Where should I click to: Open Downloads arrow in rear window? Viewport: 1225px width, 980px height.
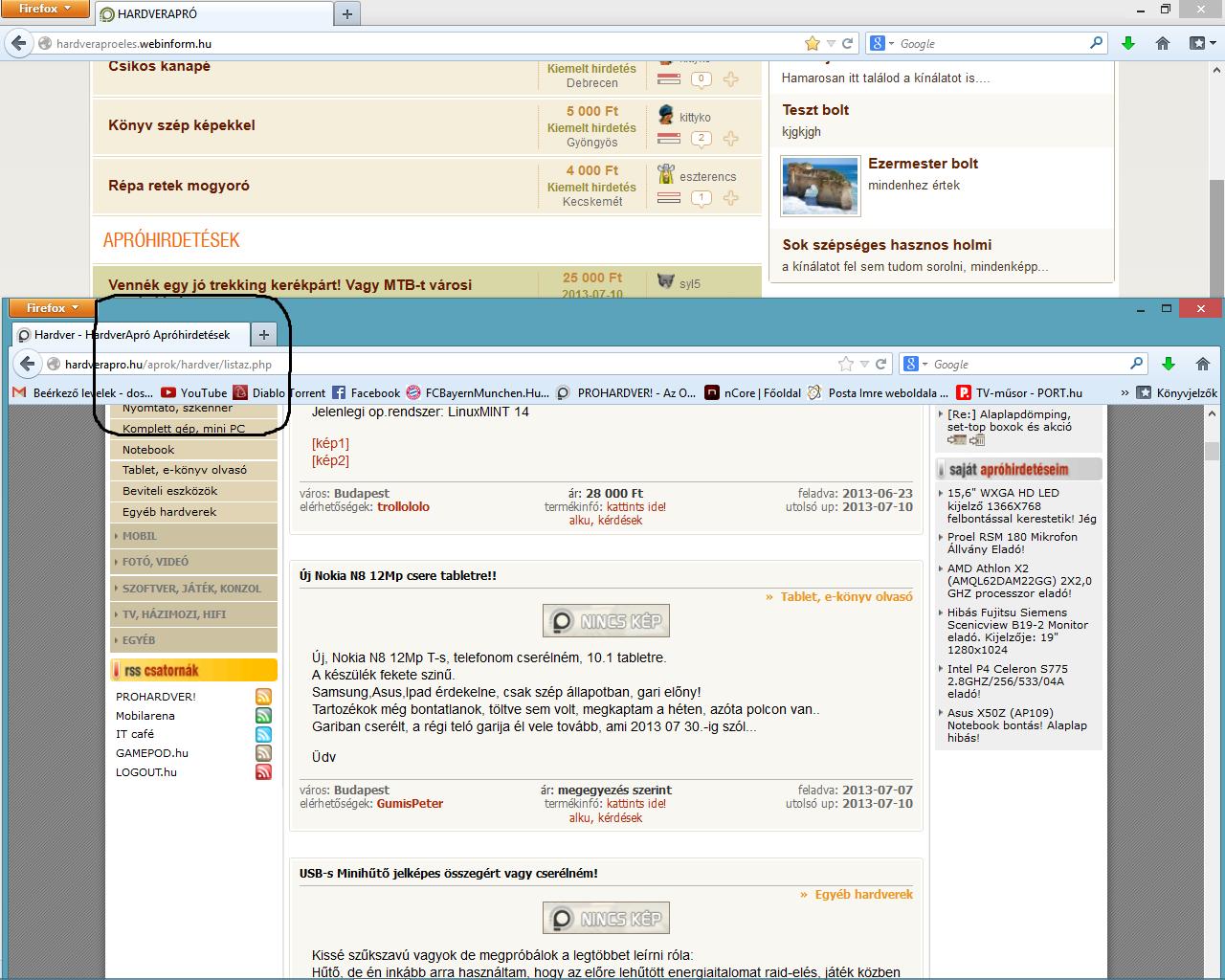(x=1128, y=43)
